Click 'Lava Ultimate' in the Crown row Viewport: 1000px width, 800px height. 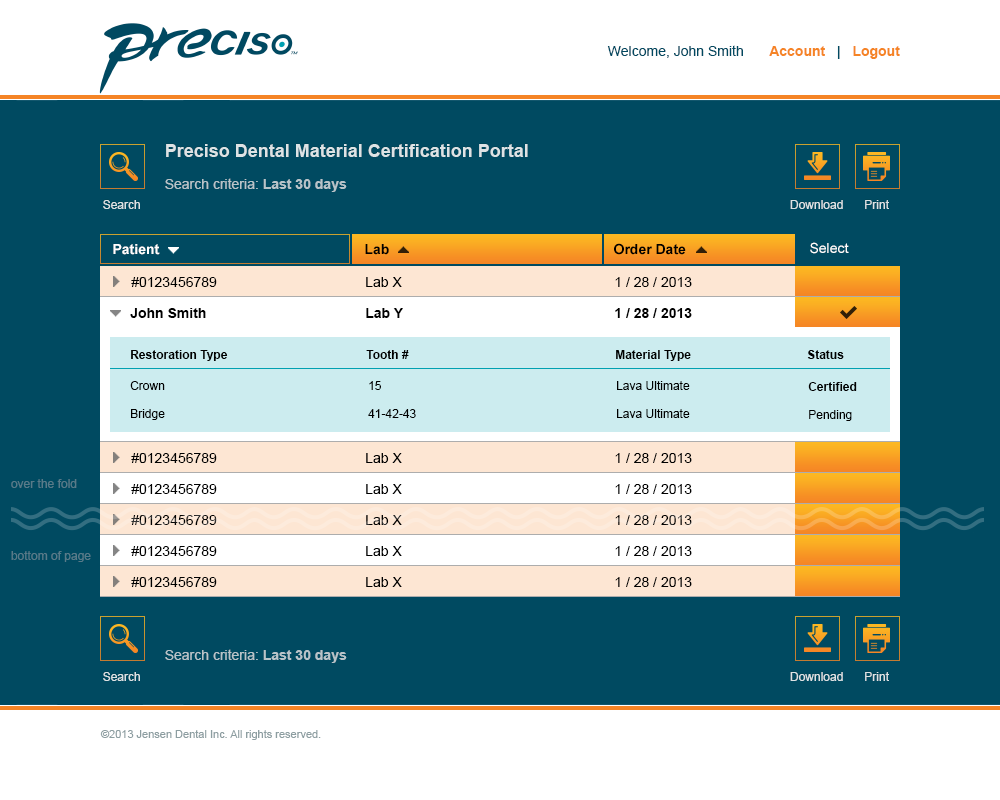[x=652, y=386]
